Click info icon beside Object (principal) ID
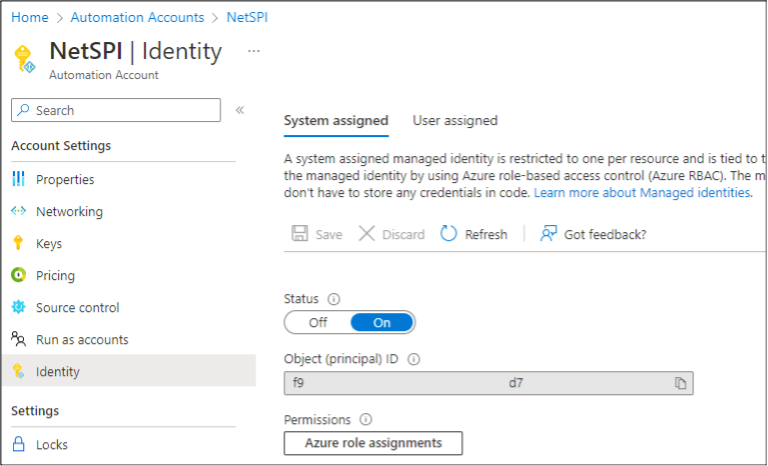Screen dimensions: 768x466 point(414,359)
